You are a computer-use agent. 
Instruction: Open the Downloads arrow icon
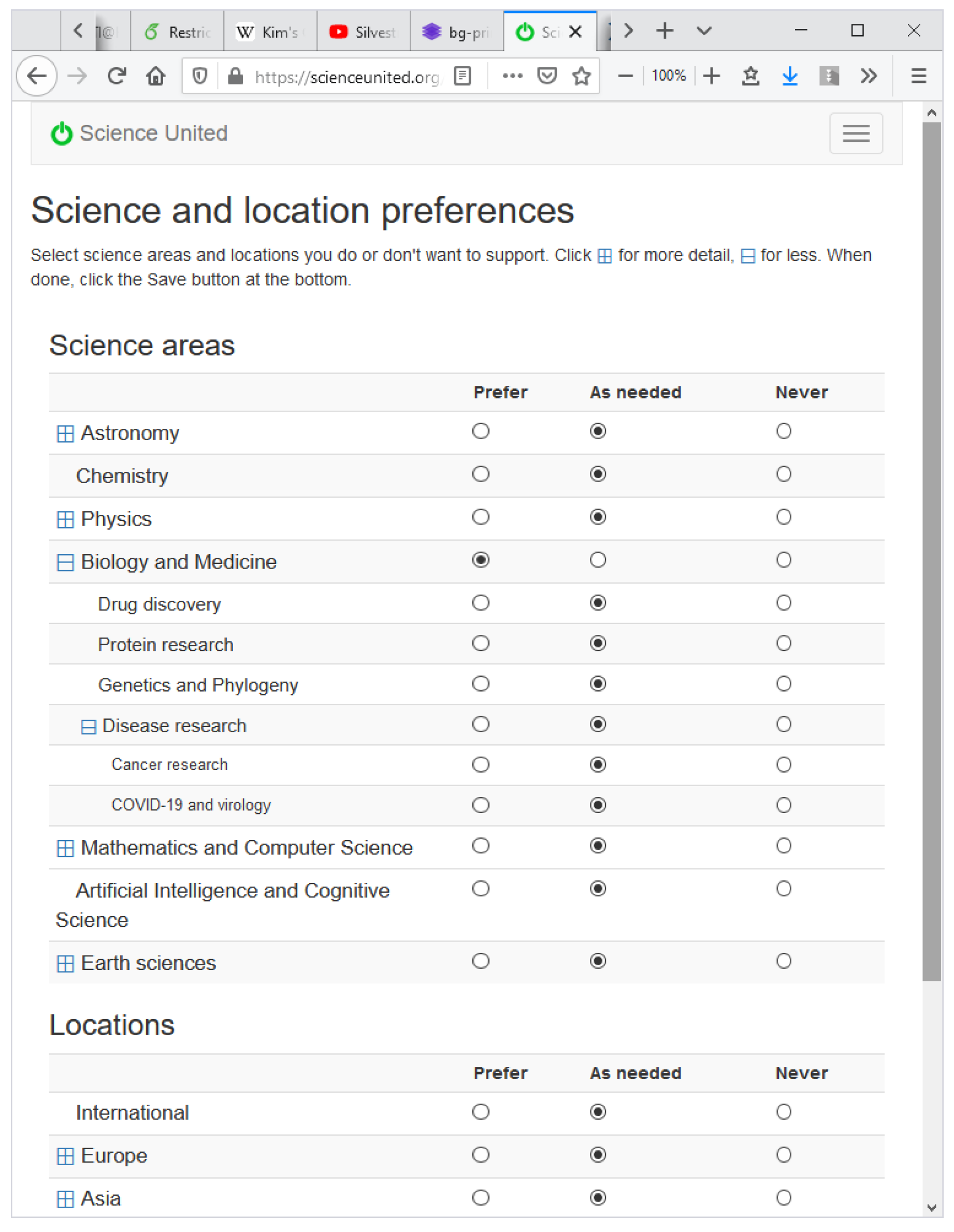[789, 76]
